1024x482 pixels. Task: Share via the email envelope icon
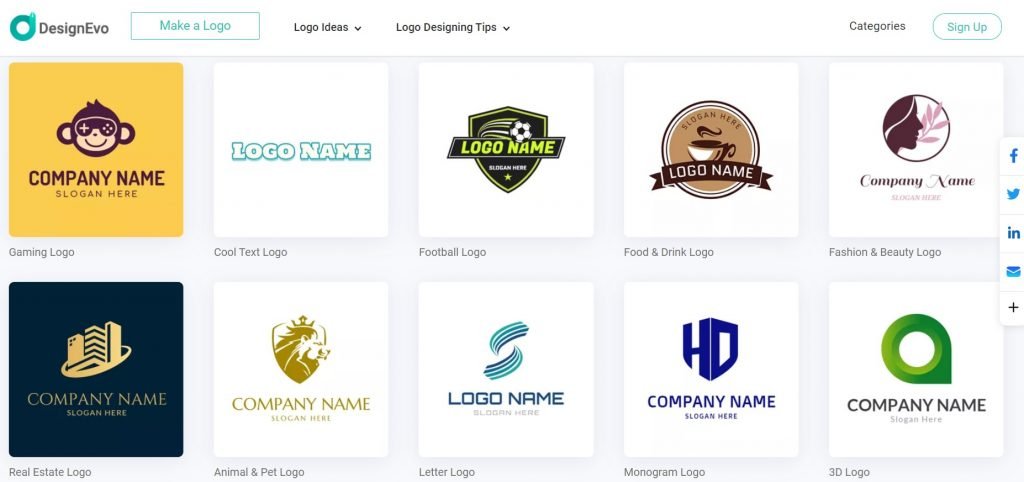coord(1013,271)
